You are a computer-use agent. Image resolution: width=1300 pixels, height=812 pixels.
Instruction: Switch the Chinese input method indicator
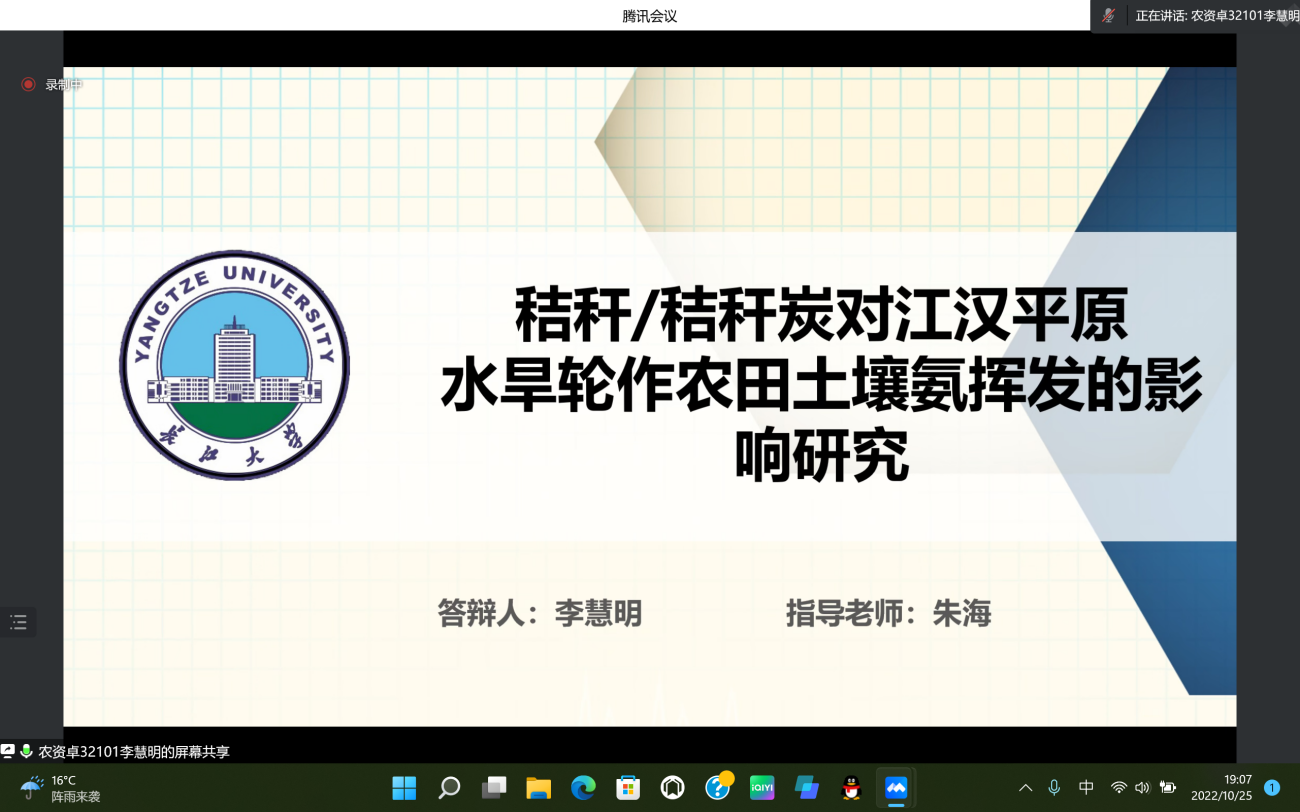(1086, 788)
